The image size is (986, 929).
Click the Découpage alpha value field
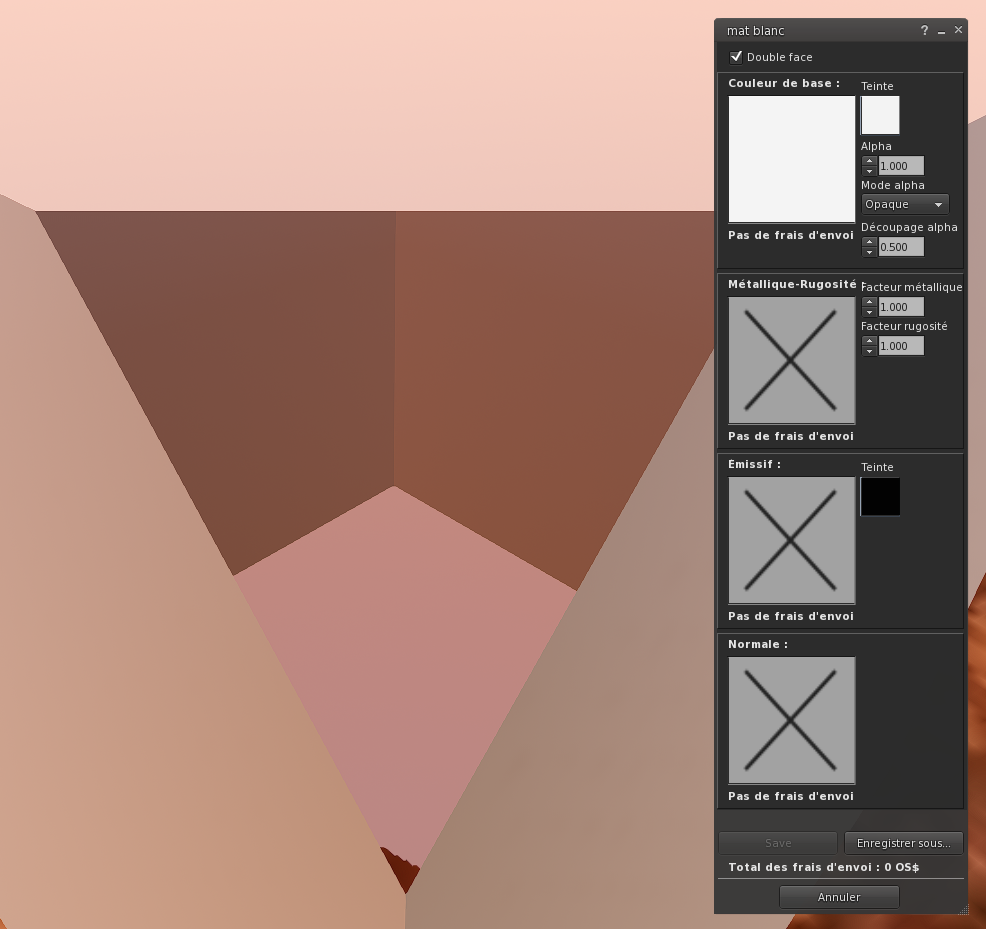[x=900, y=247]
